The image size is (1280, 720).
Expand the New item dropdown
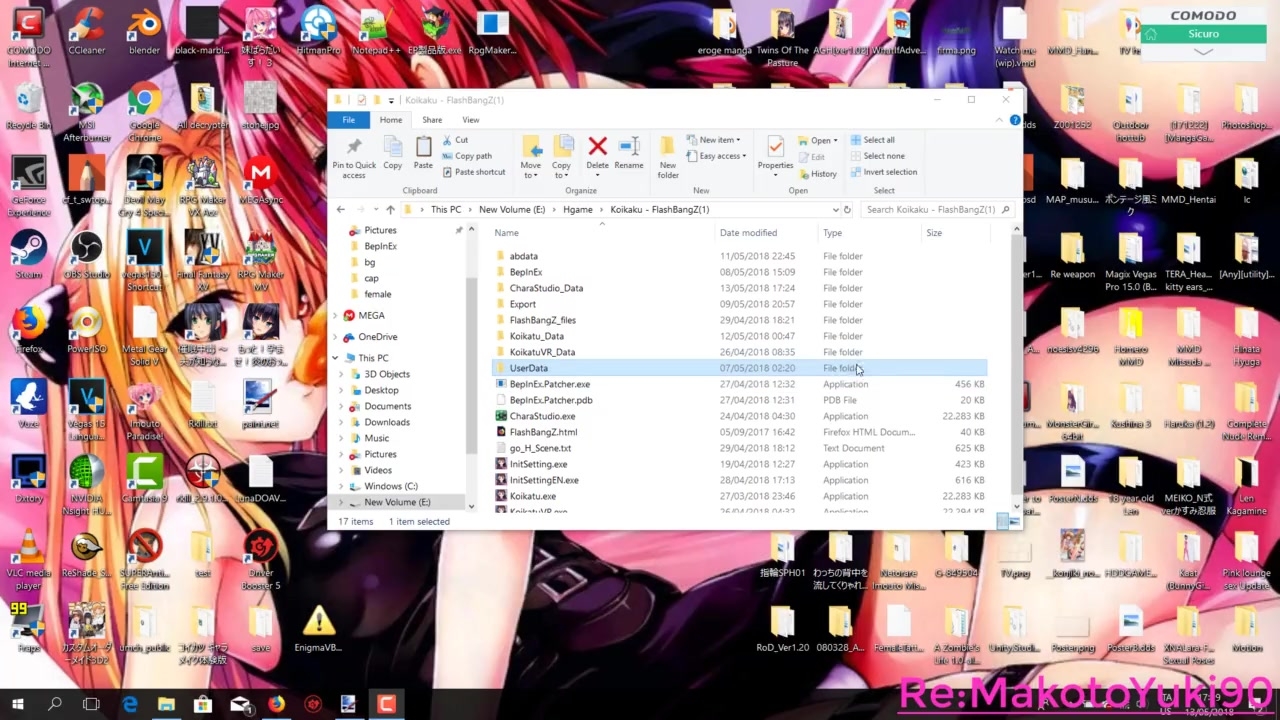point(715,140)
